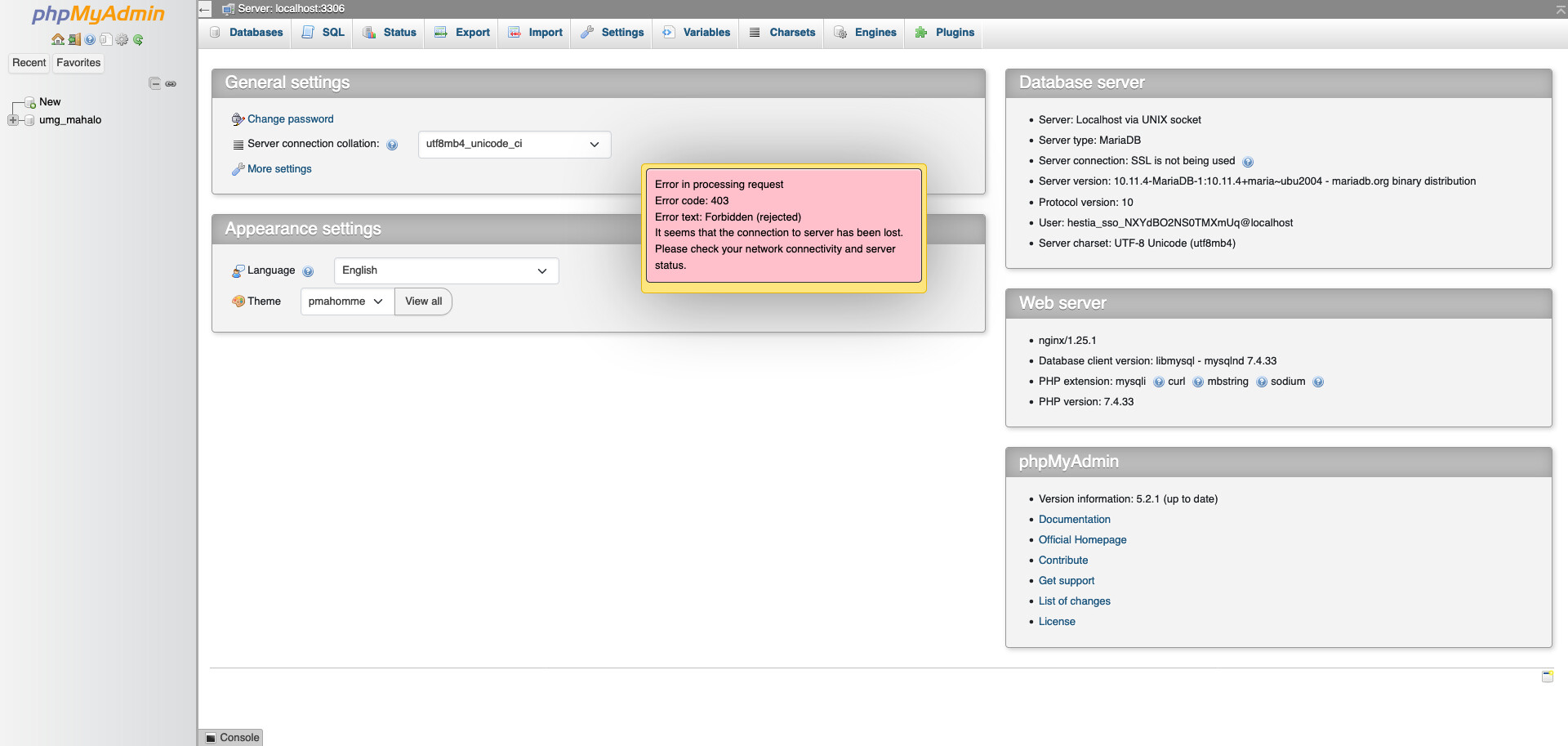Viewport: 1568px width, 746px height.
Task: Click help icon after sodium extension
Action: click(x=1318, y=382)
